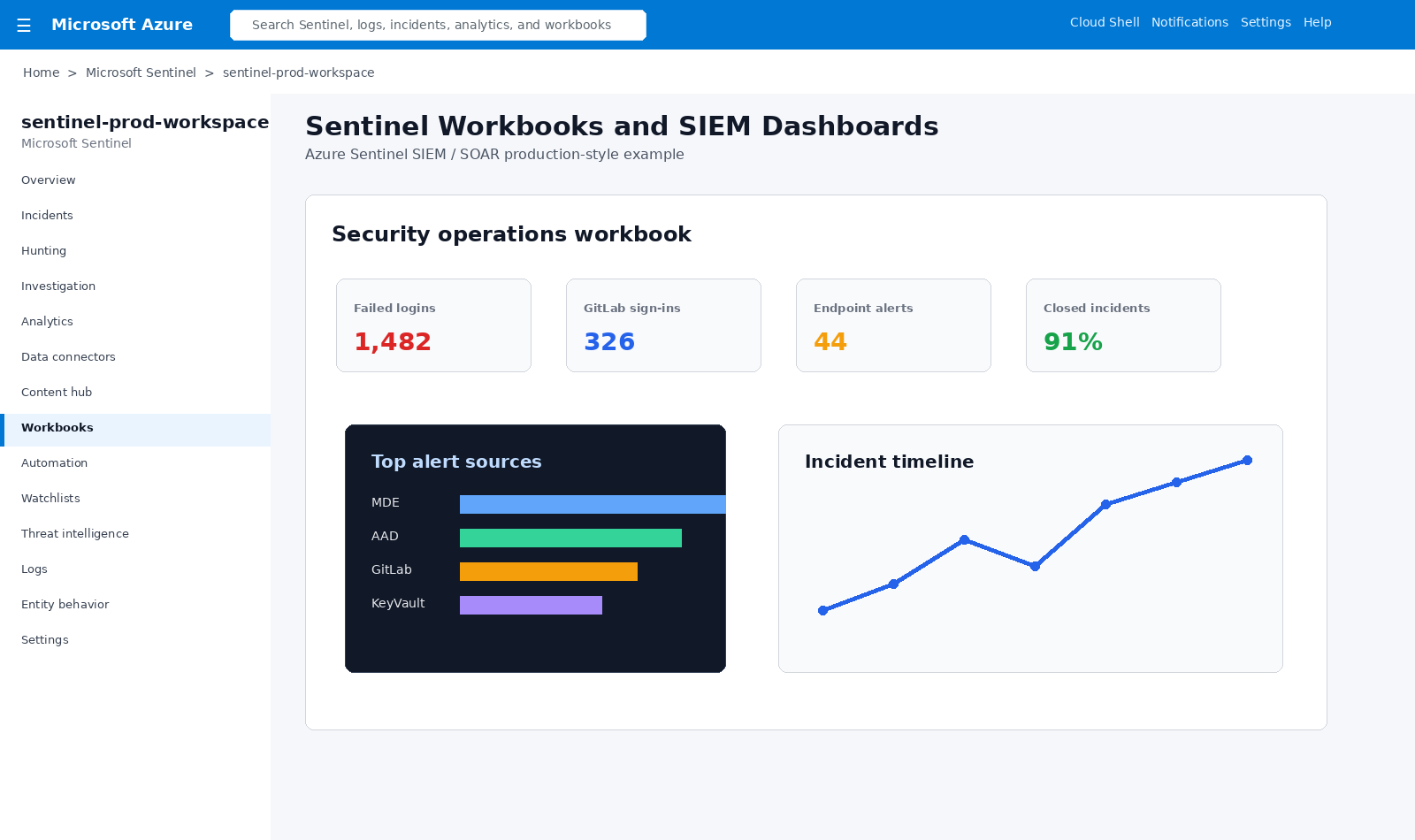Click the 91% closed incidents value
The image size is (1415, 840).
click(x=1073, y=341)
